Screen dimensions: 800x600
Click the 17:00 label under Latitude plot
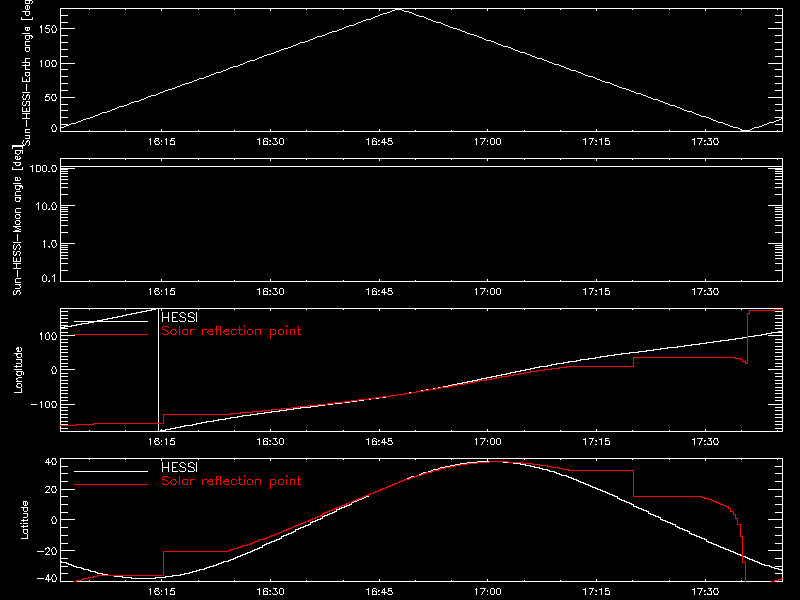487,592
